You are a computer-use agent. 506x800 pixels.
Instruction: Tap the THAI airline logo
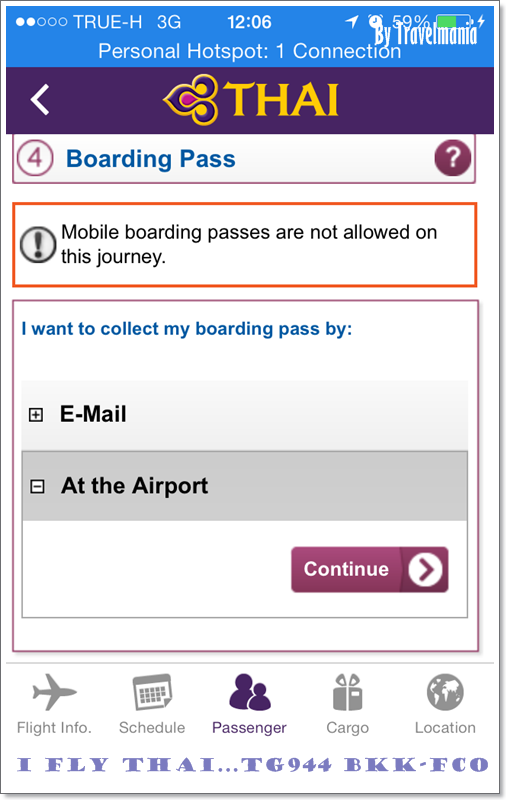point(250,99)
